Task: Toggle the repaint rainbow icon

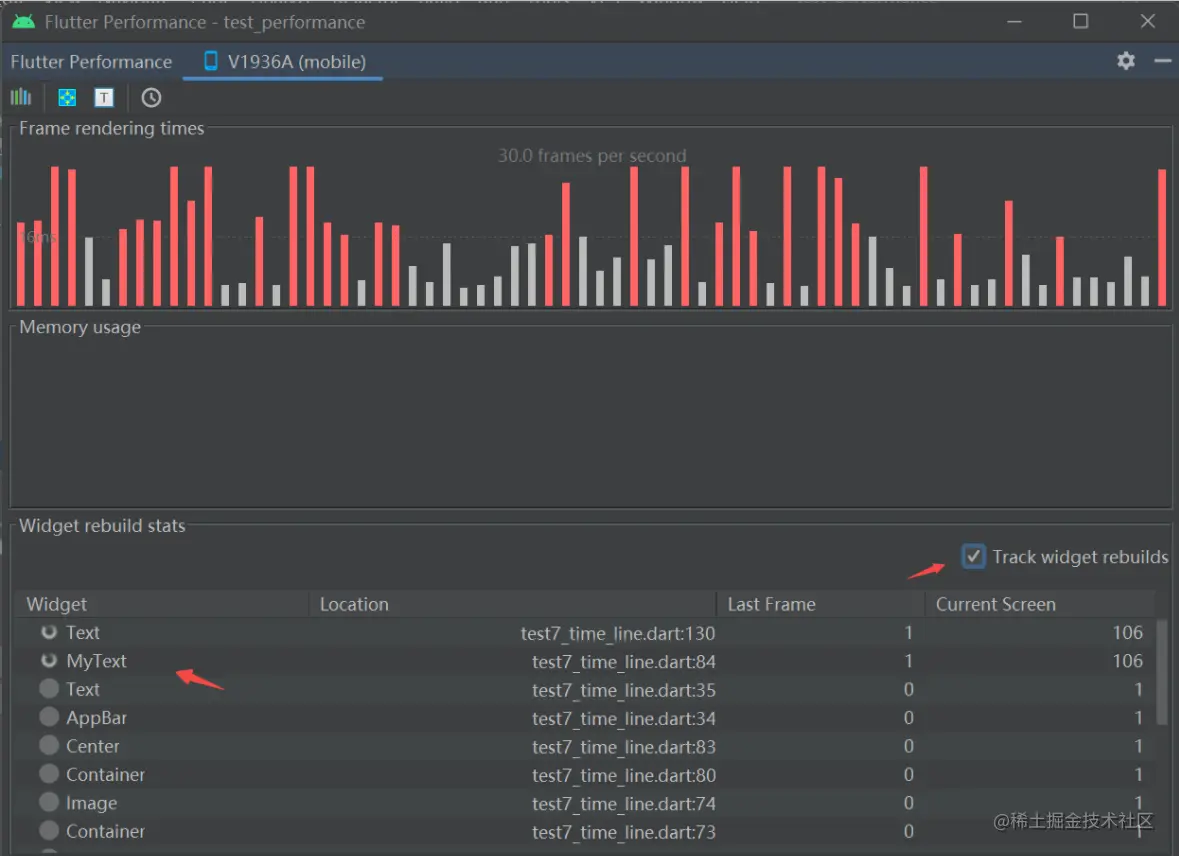Action: click(x=67, y=98)
